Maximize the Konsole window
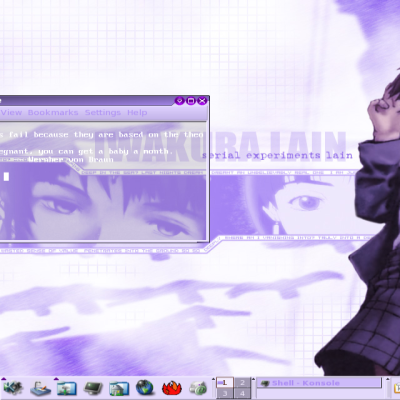Screen dimensions: 400x400 coord(191,101)
